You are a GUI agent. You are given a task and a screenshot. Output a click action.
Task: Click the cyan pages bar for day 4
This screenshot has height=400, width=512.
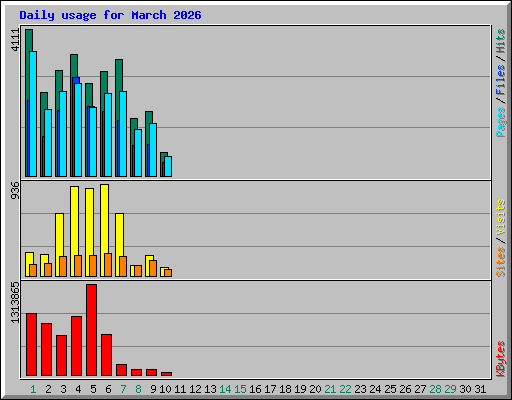click(78, 130)
